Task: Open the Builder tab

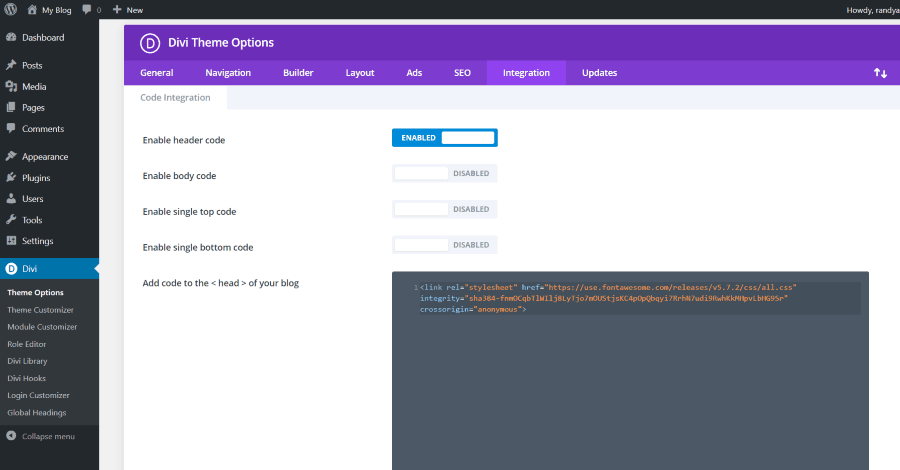Action: (298, 73)
